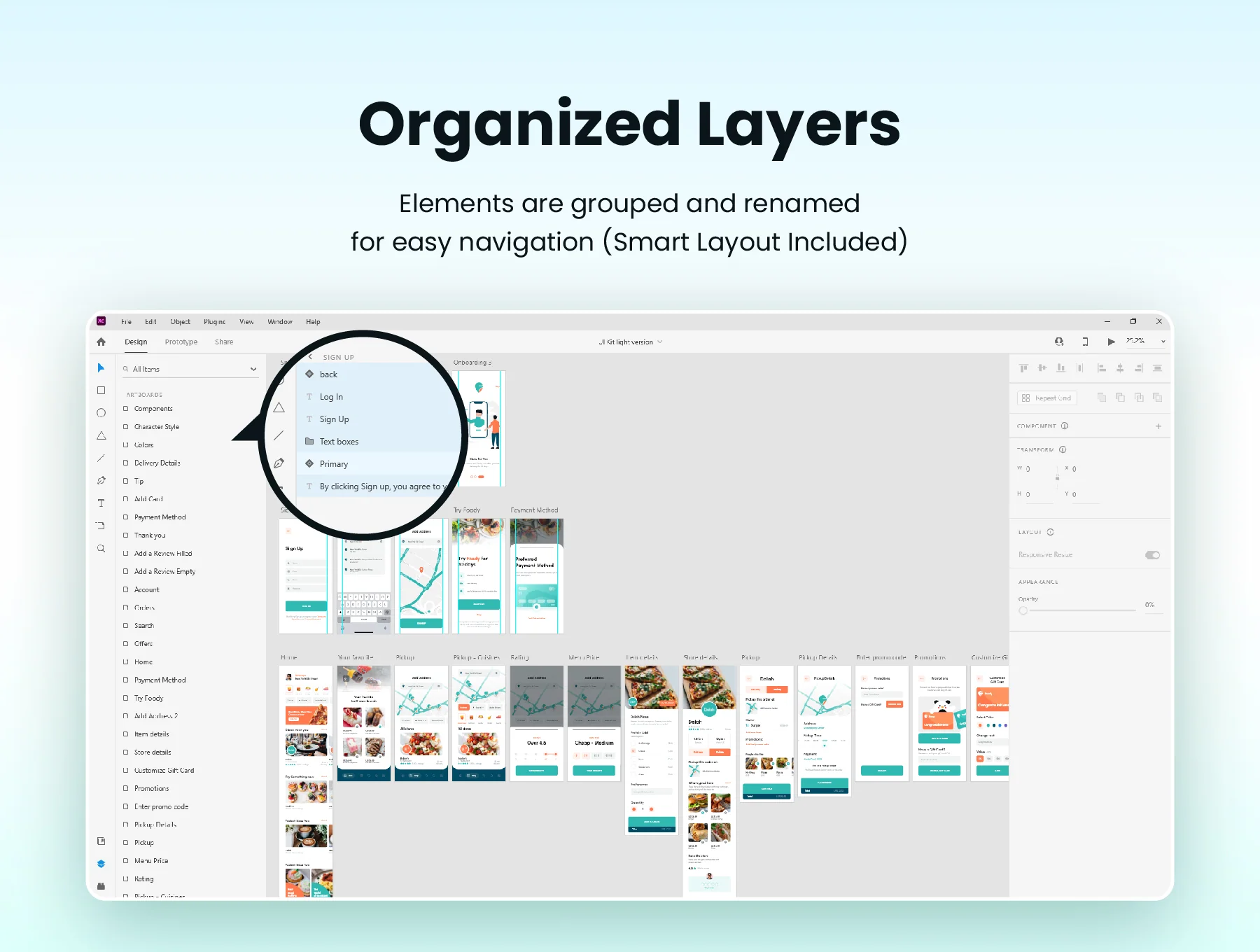Click the Adobe XD app logo

pos(101,321)
